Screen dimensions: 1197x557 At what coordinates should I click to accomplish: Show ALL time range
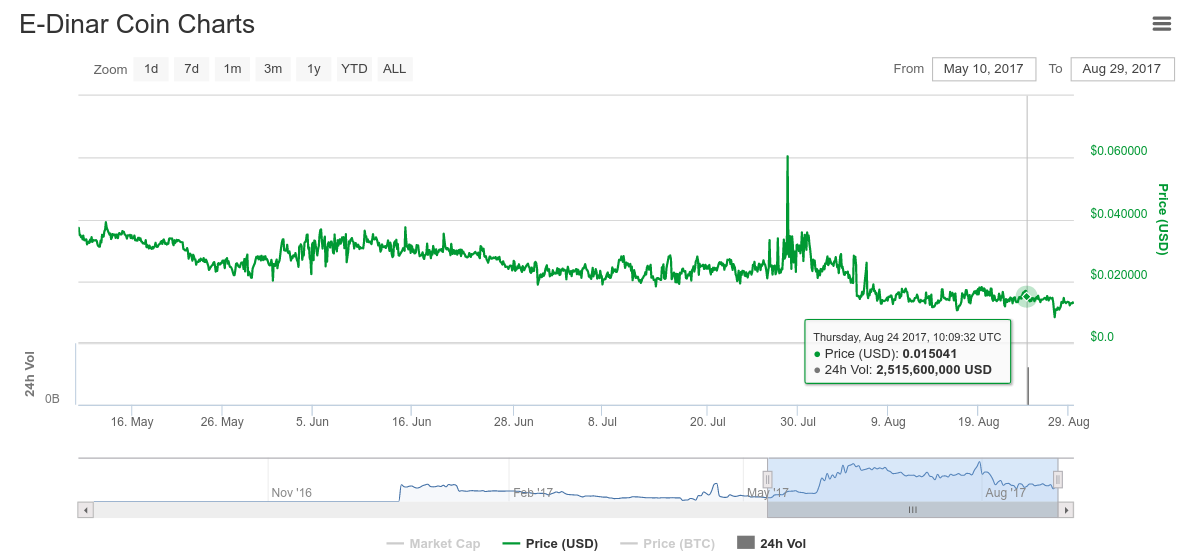(x=395, y=69)
